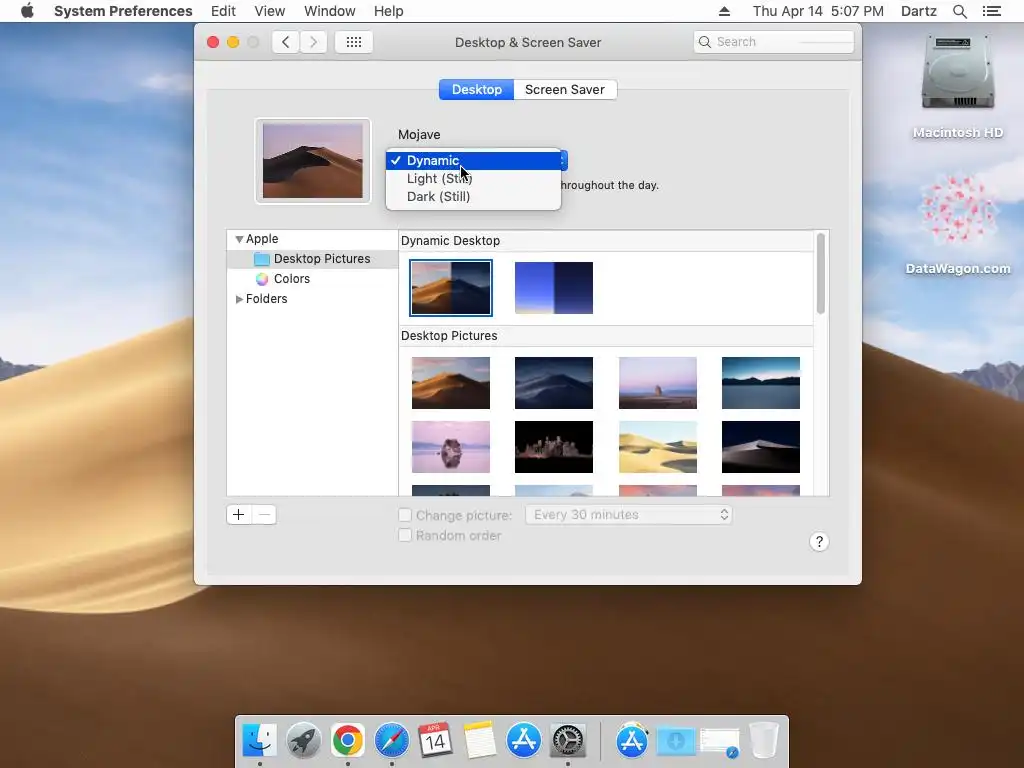Viewport: 1024px width, 768px height.
Task: Choose Dynamic in the popup menu
Action: point(473,161)
